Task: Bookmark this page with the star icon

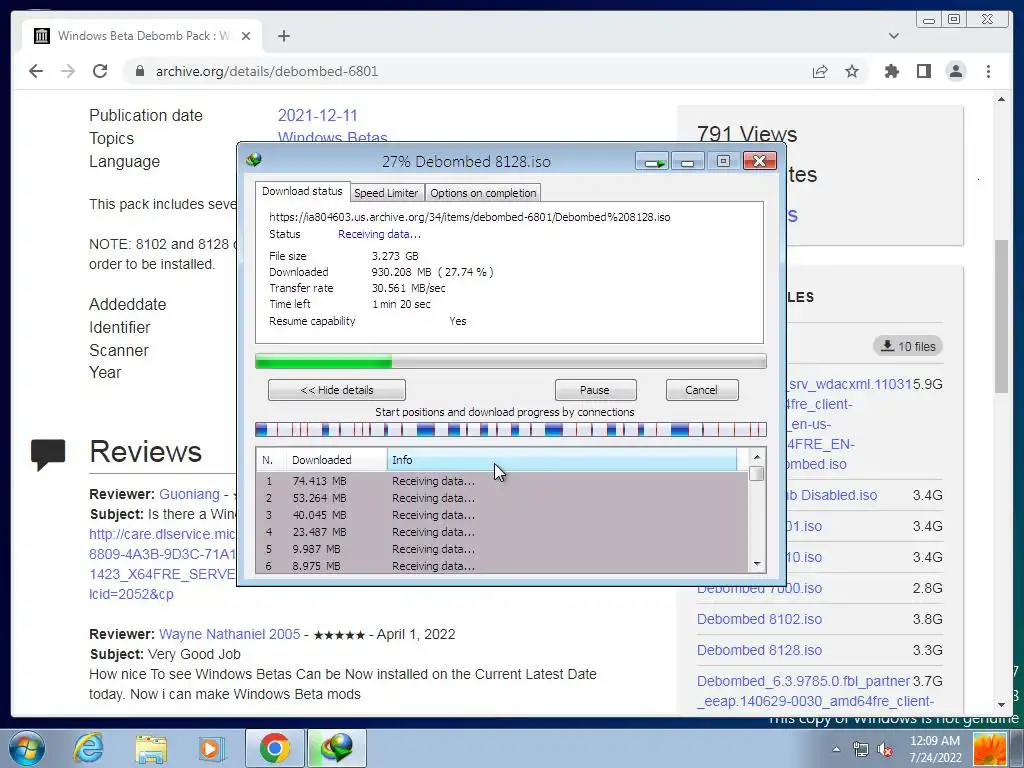Action: coord(852,71)
